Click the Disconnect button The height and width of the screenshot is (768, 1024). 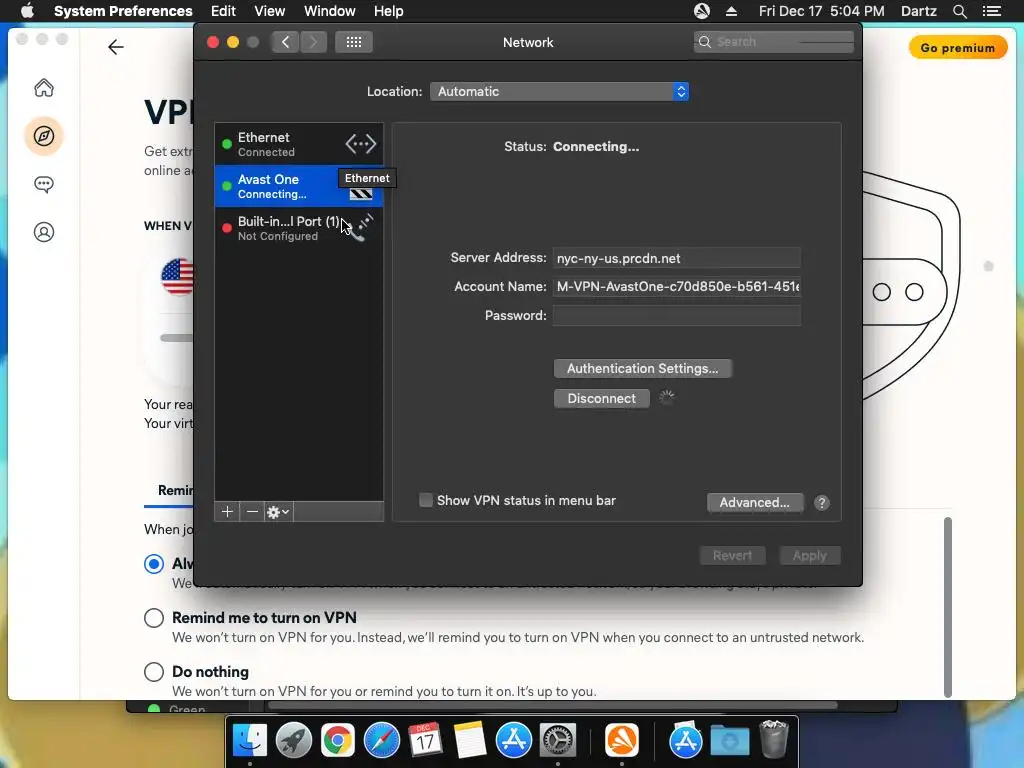pyautogui.click(x=601, y=398)
